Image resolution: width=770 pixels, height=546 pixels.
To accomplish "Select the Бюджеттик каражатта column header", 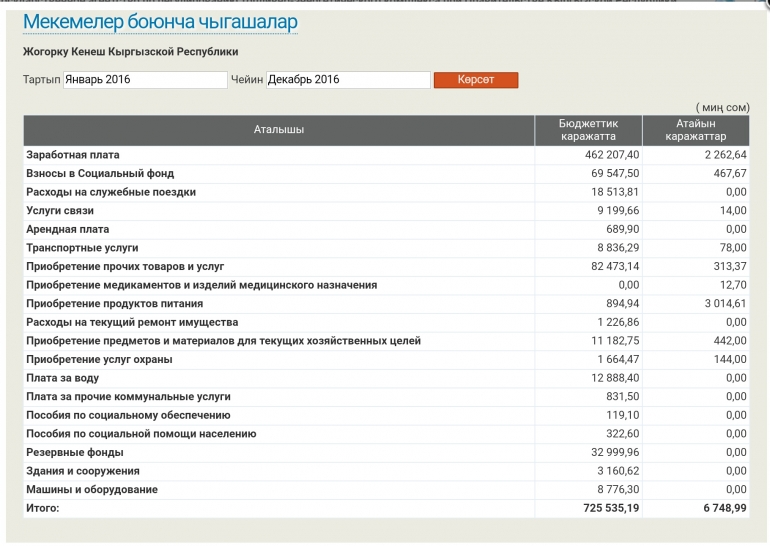I will tap(588, 130).
